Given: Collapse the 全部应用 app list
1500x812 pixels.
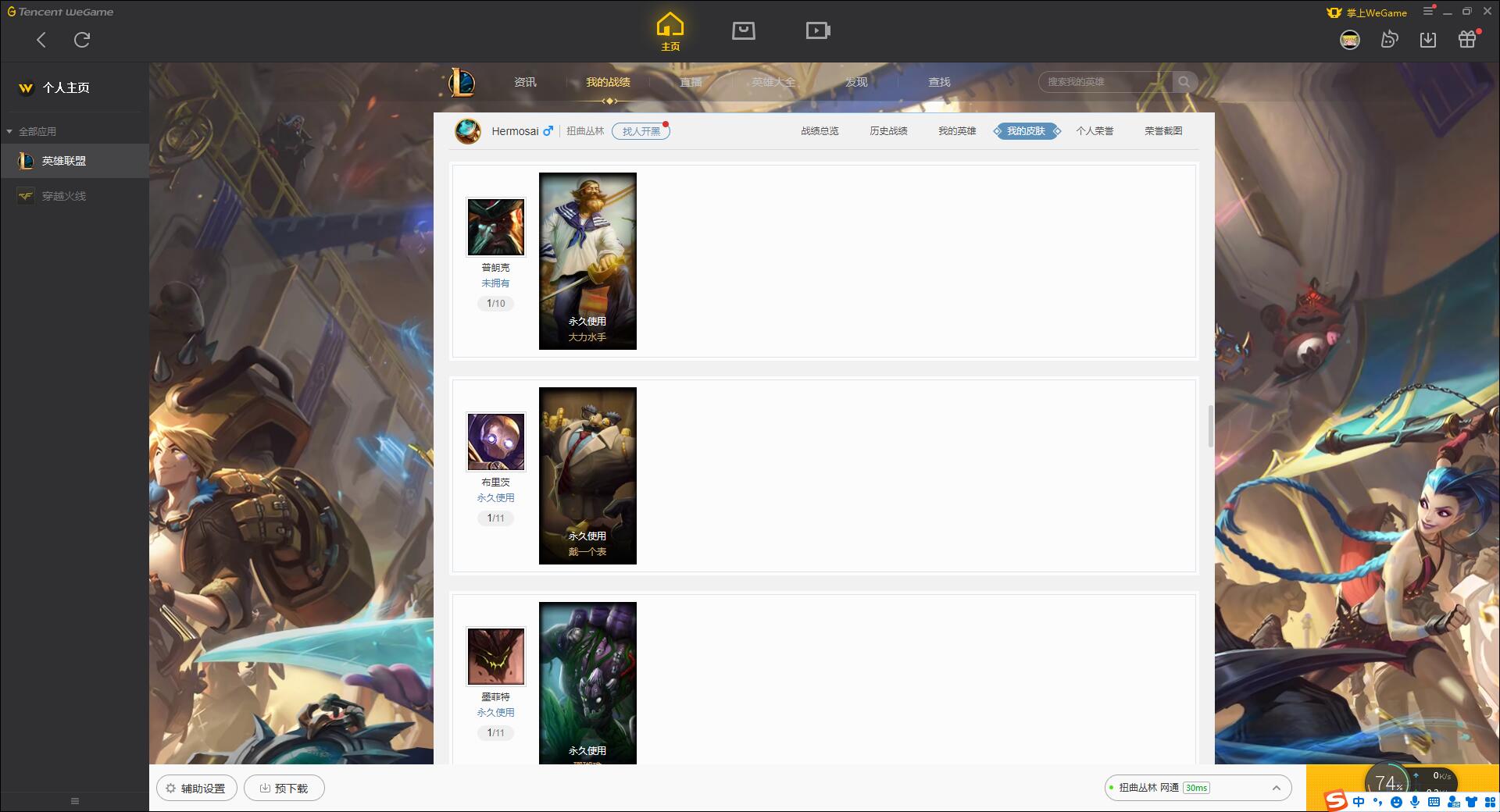Looking at the screenshot, I should (31, 131).
